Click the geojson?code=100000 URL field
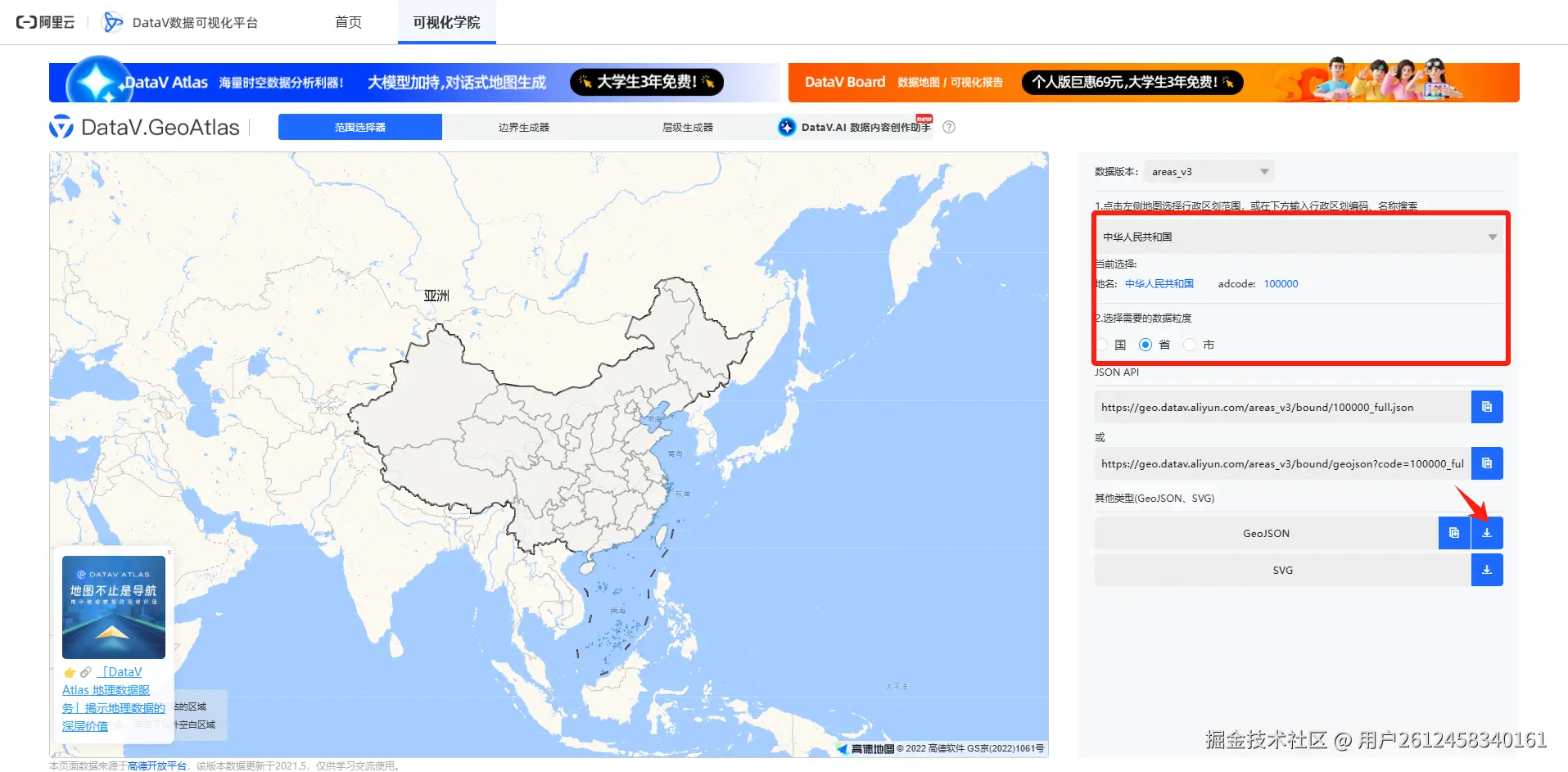 click(1282, 463)
